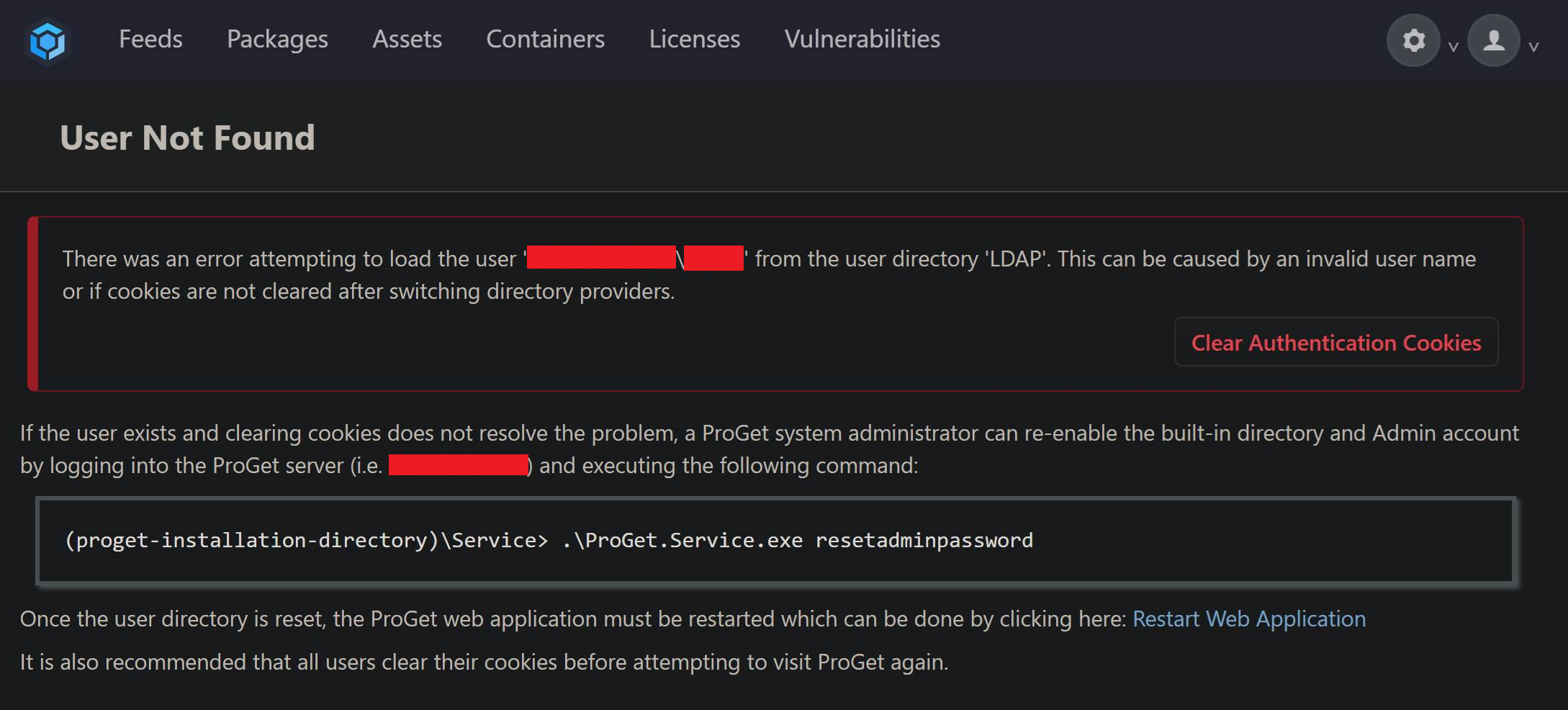Open the Packages menu item
This screenshot has height=710, width=1568.
277,39
